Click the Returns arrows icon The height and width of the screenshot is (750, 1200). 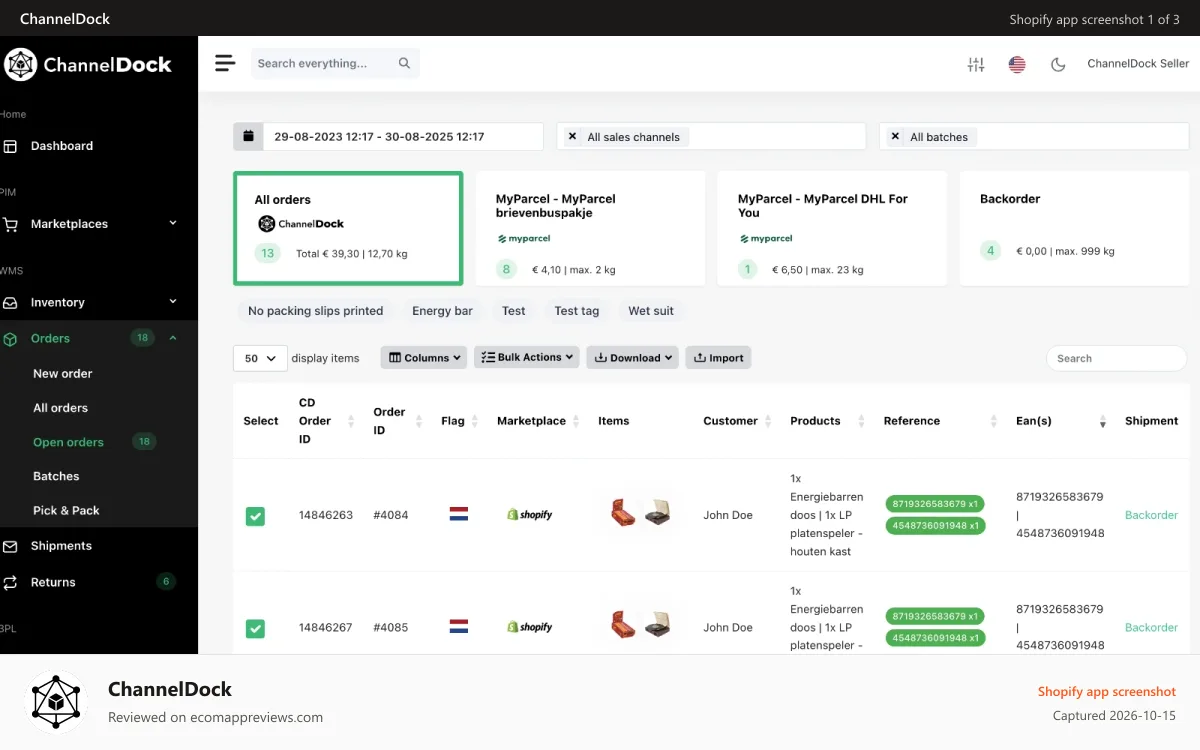10,582
